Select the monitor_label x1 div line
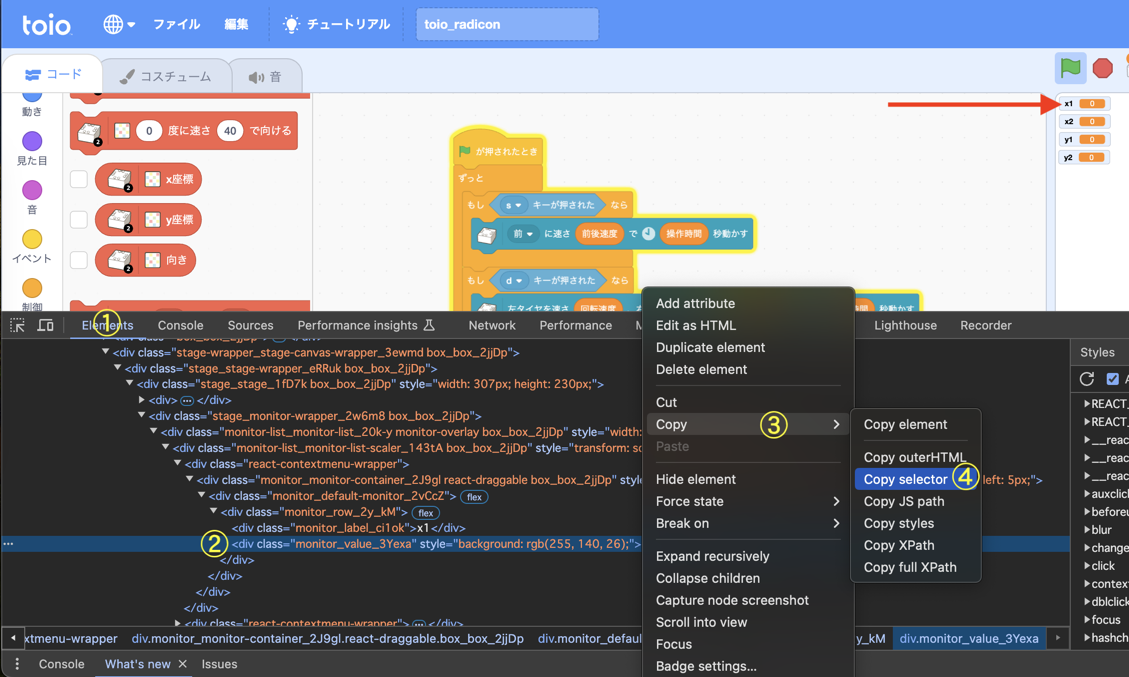Image resolution: width=1129 pixels, height=677 pixels. click(x=348, y=528)
